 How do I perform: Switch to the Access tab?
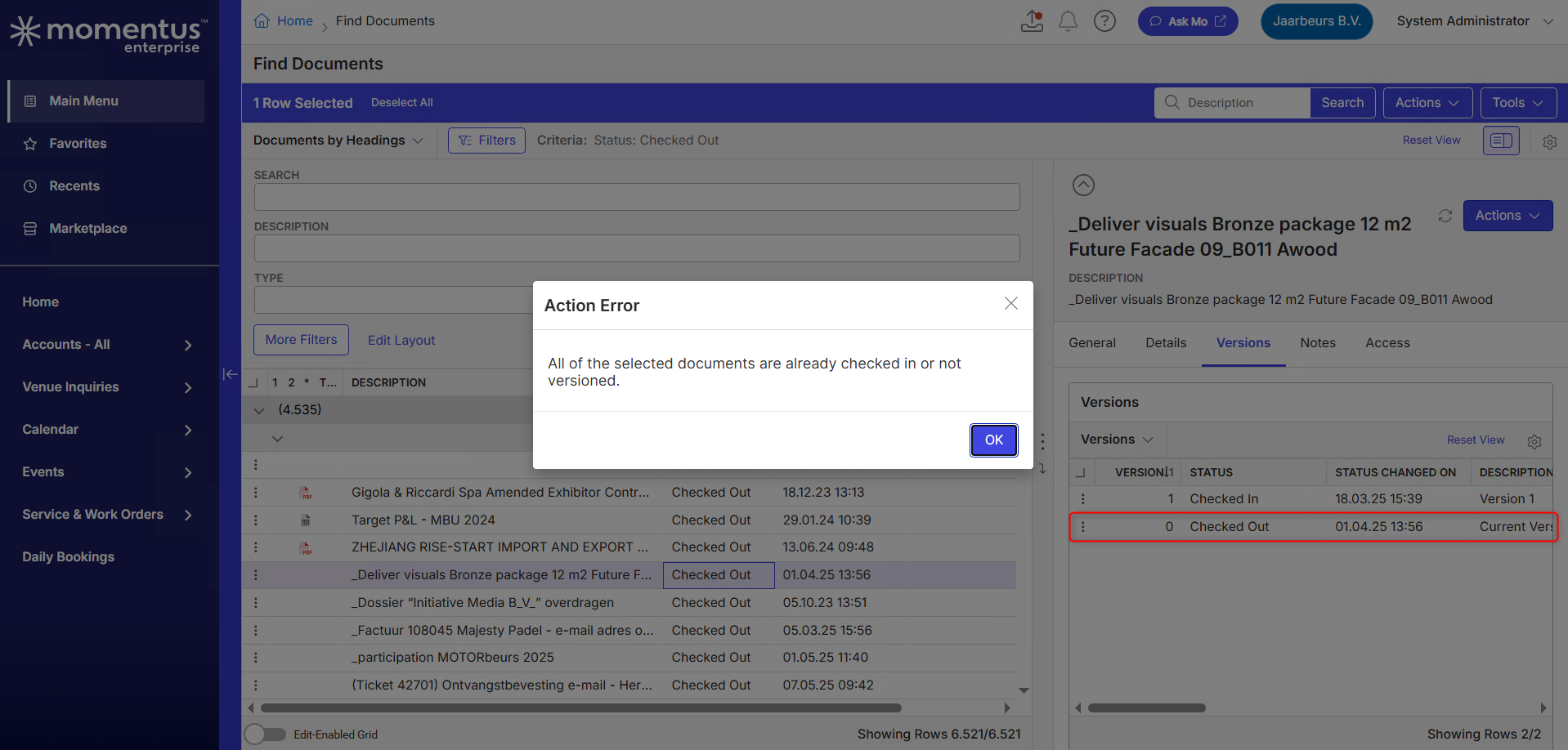[1387, 343]
